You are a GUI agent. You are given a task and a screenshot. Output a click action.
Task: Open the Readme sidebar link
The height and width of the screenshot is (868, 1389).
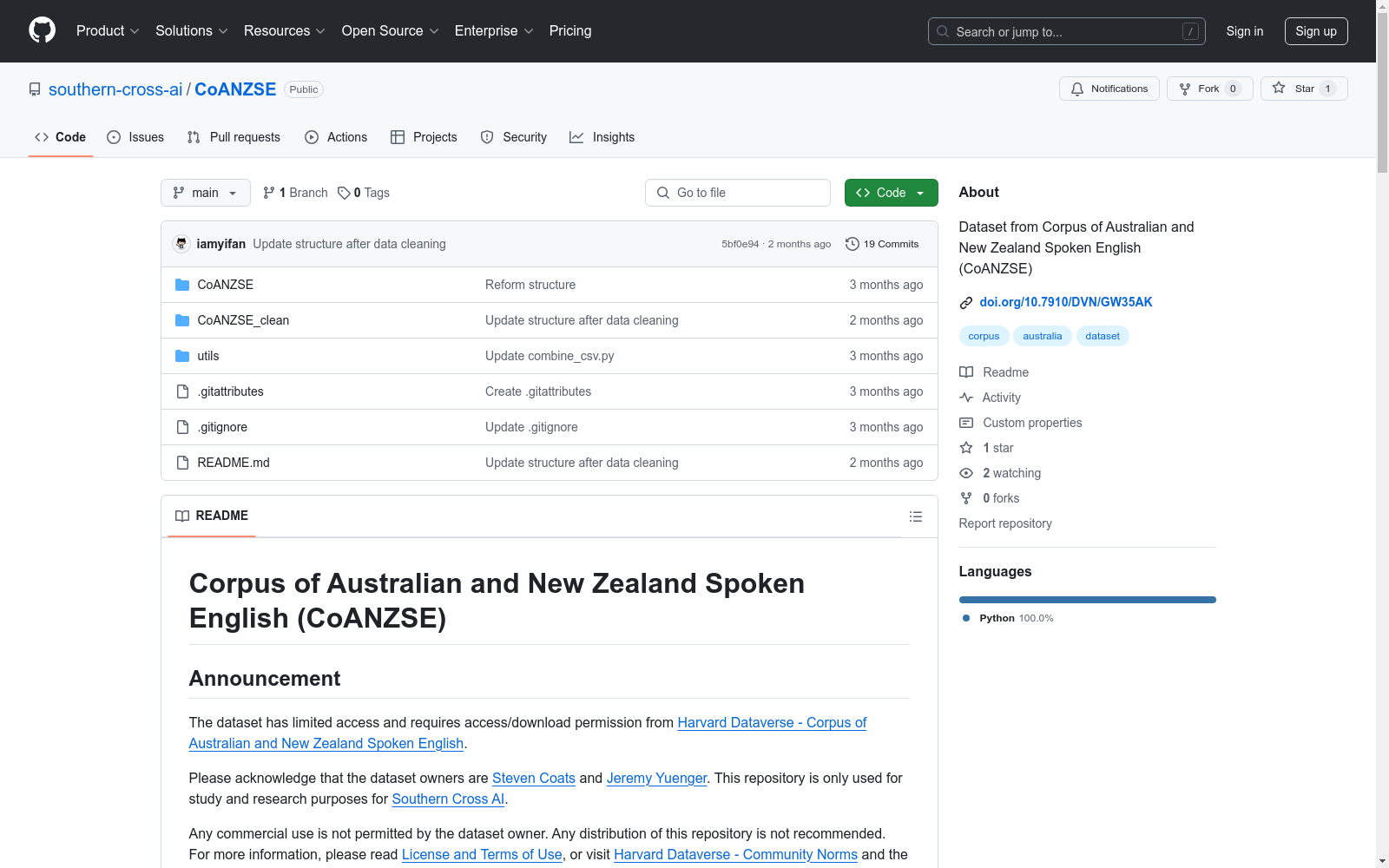(994, 372)
